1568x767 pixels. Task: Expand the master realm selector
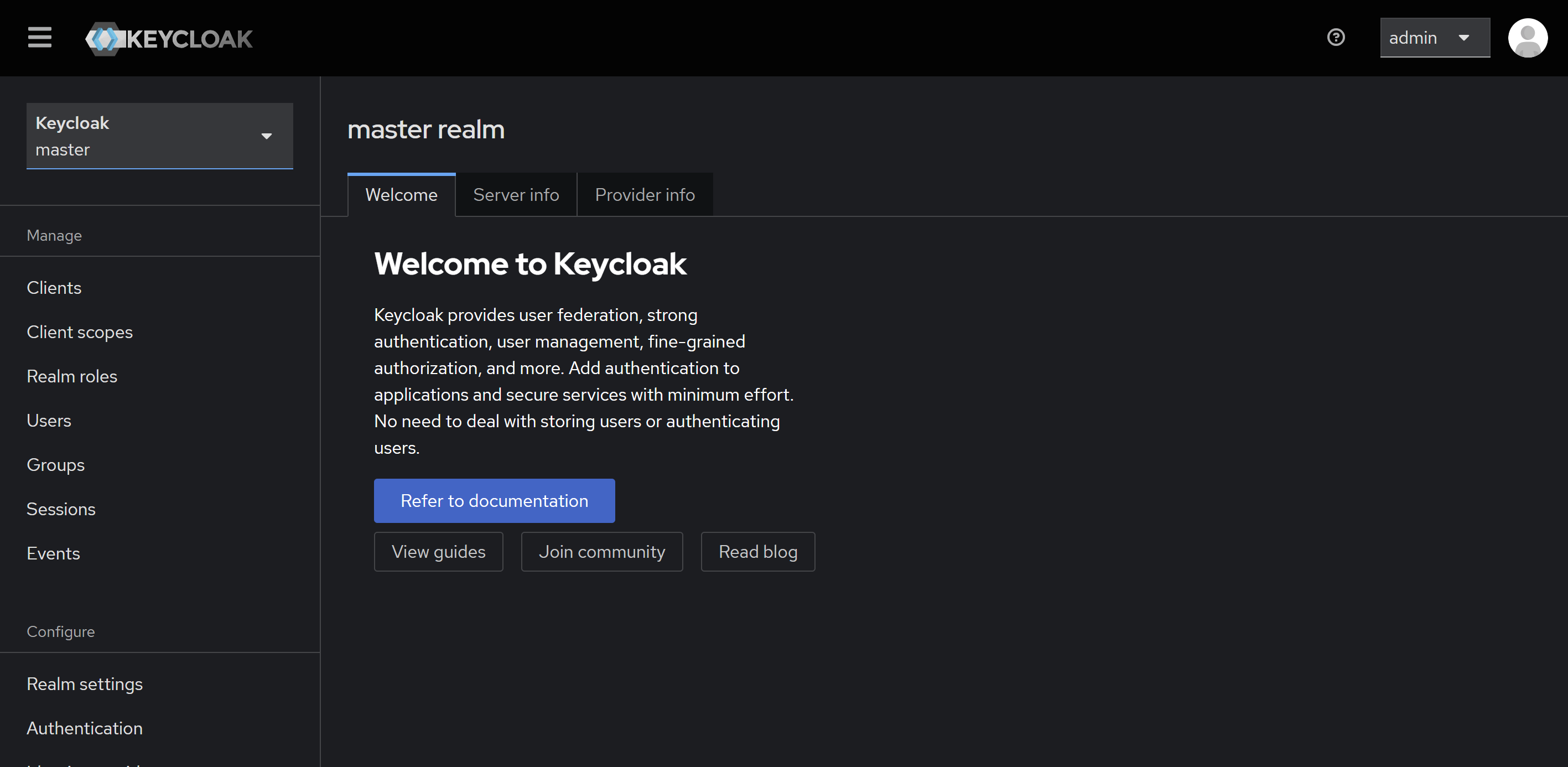click(159, 136)
